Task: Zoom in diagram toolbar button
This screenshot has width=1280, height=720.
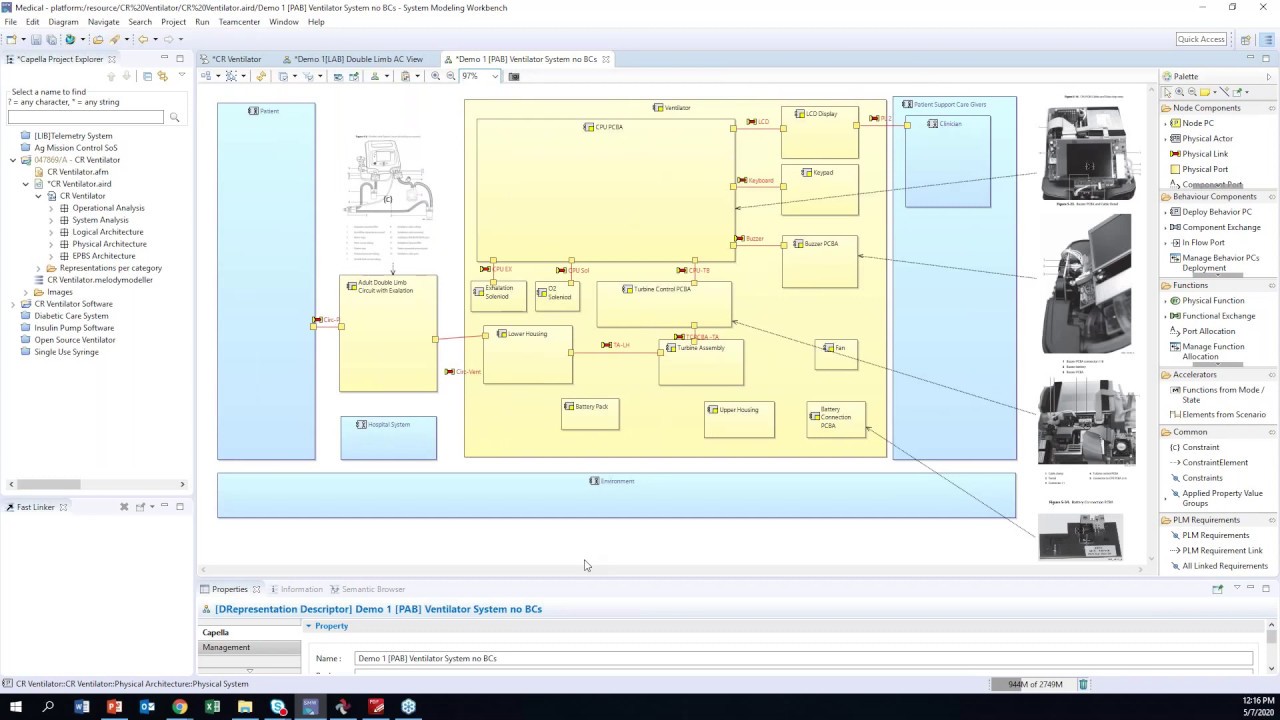Action: pyautogui.click(x=435, y=76)
